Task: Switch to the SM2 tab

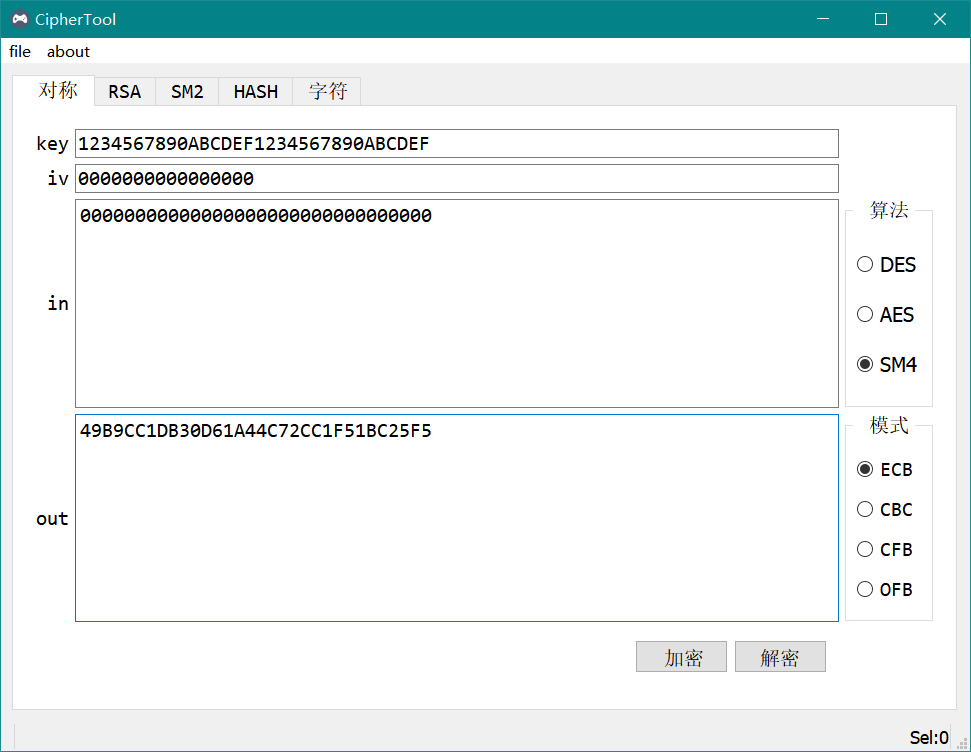Action: (187, 92)
